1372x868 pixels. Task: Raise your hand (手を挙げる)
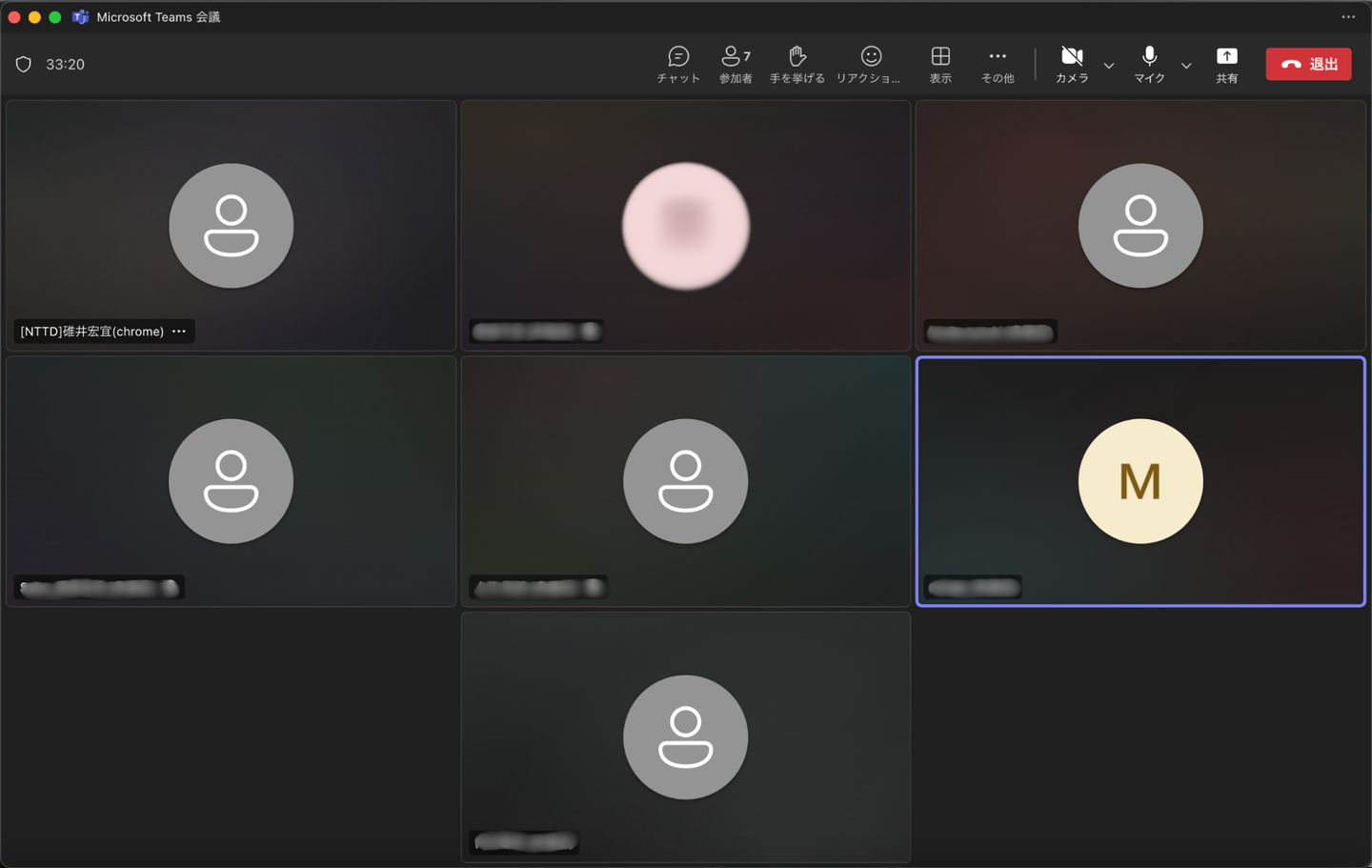pos(797,64)
